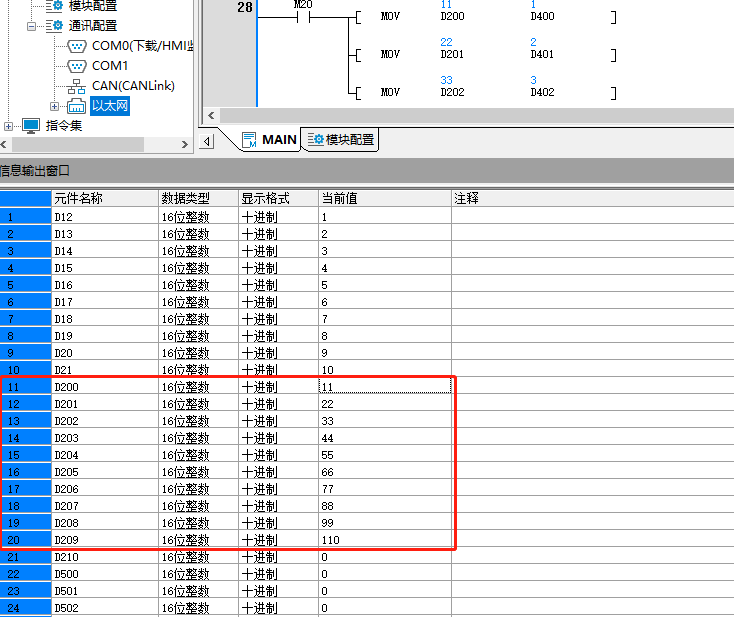This screenshot has width=734, height=617.
Task: Select COM0(下载/HMI) tree item
Action: 143,46
